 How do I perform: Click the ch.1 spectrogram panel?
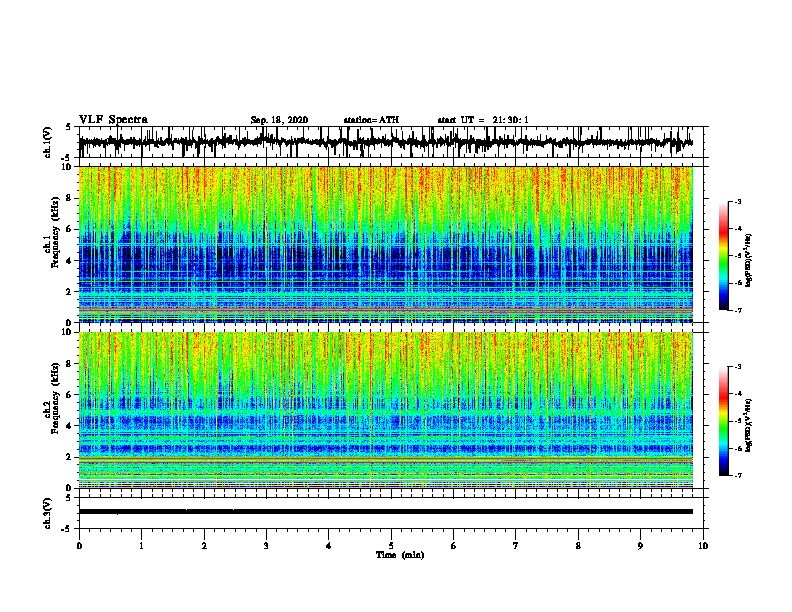(386, 244)
